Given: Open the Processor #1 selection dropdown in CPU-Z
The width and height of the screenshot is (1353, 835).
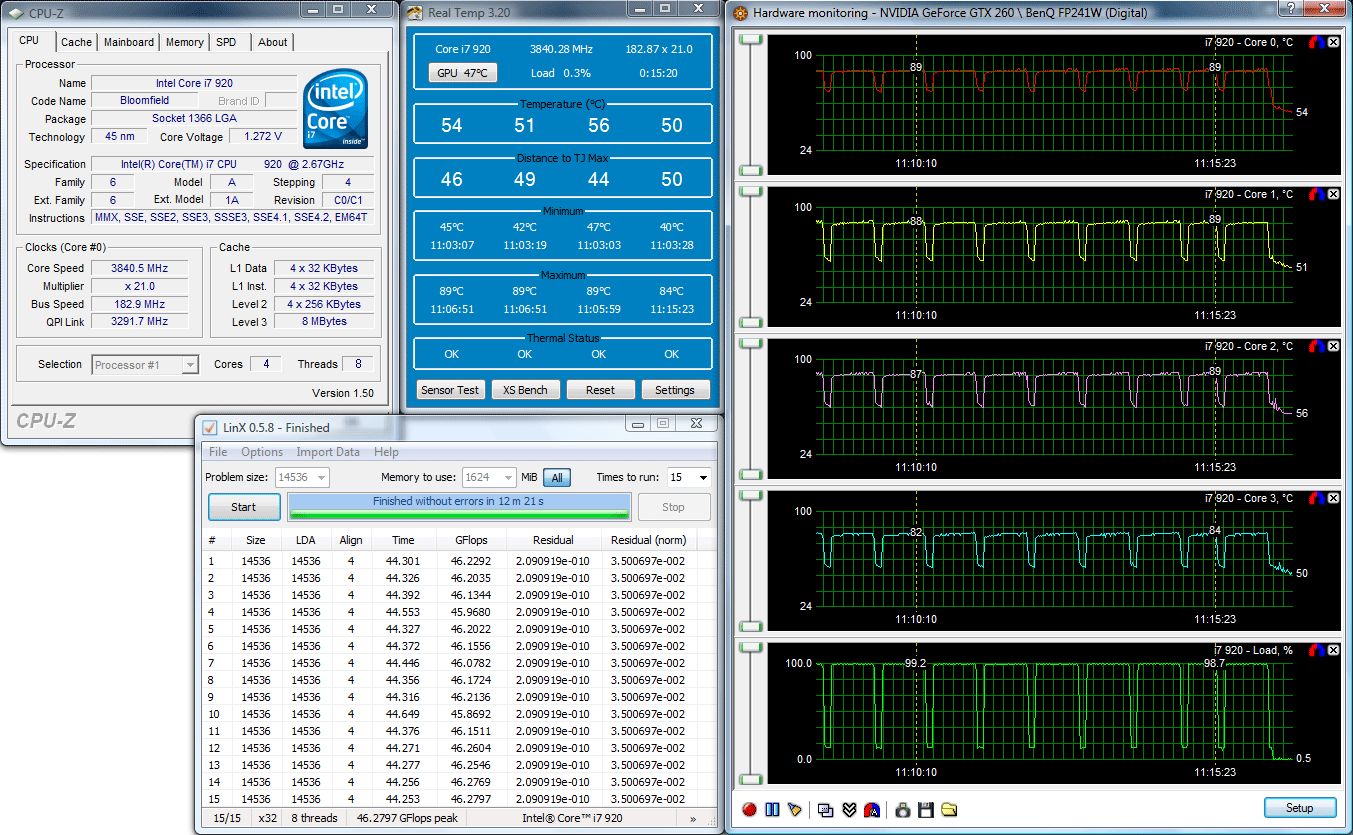Looking at the screenshot, I should tap(145, 365).
